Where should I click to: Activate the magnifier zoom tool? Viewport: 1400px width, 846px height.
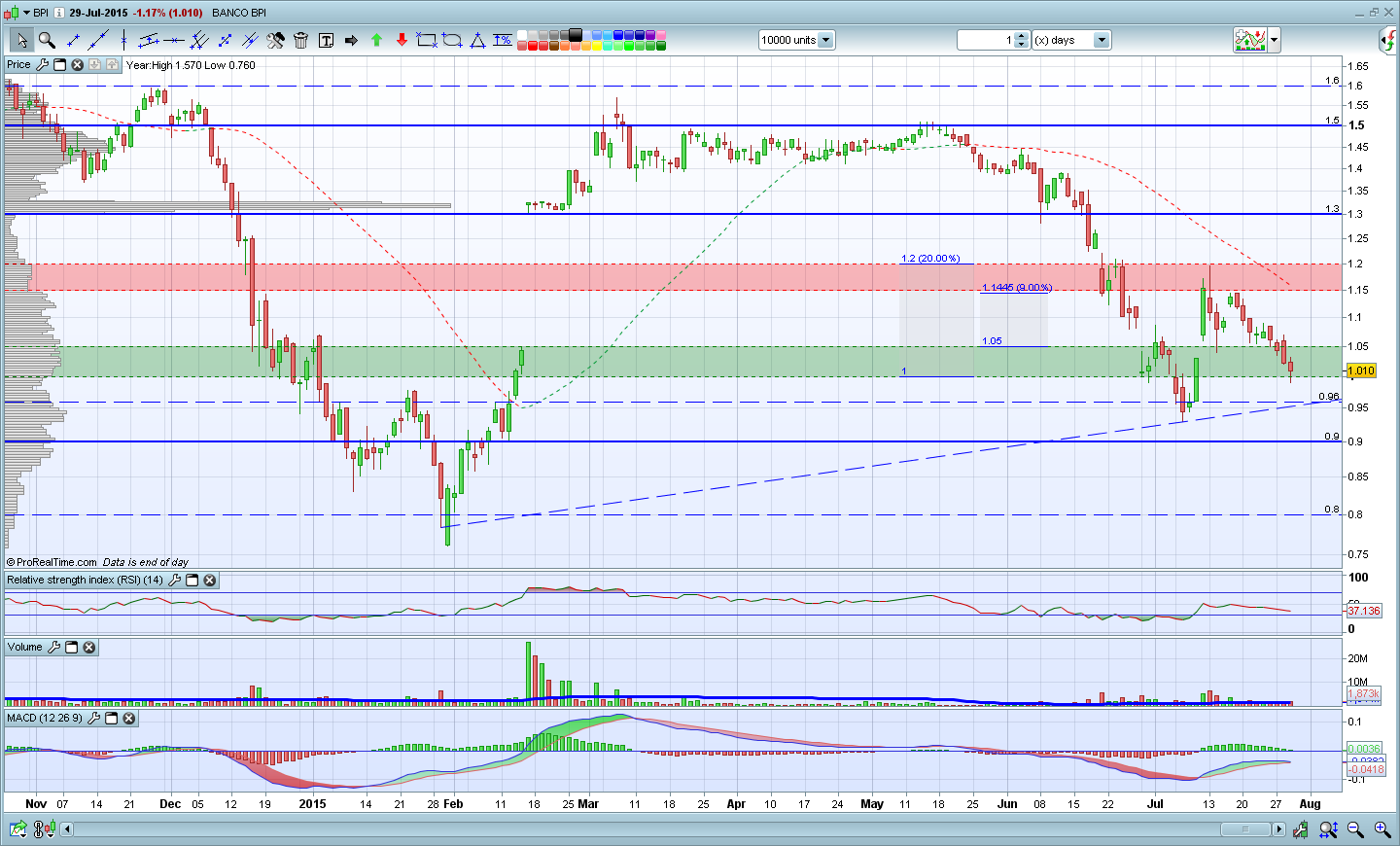pos(47,40)
